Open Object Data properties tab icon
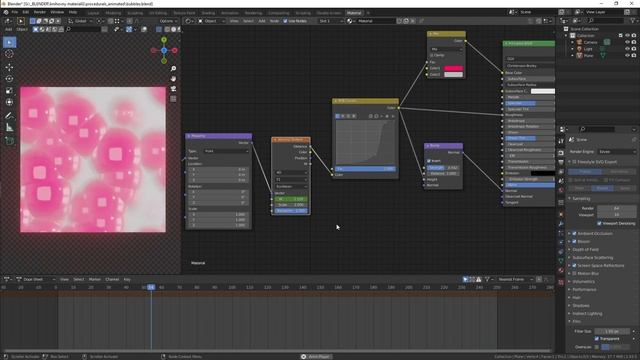Screen dimensions: 640x360 561,261
